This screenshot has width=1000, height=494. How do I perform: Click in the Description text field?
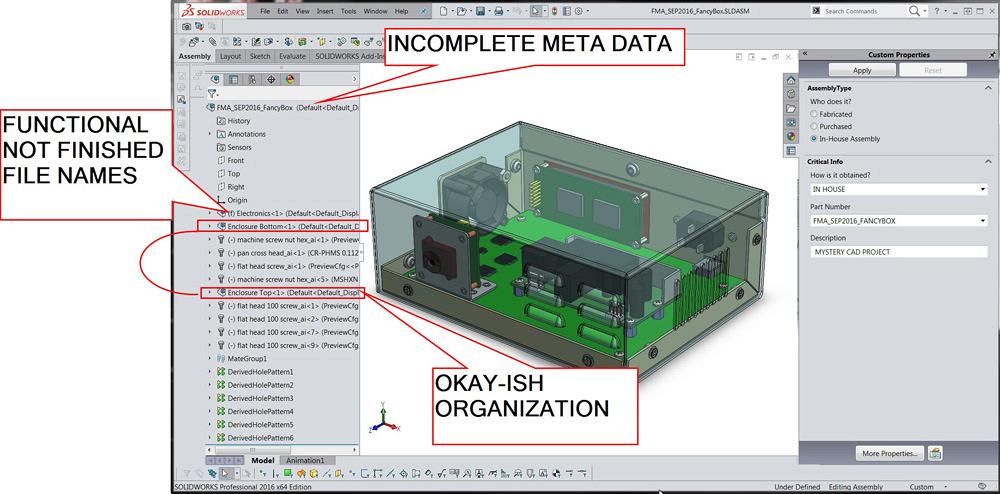point(899,252)
